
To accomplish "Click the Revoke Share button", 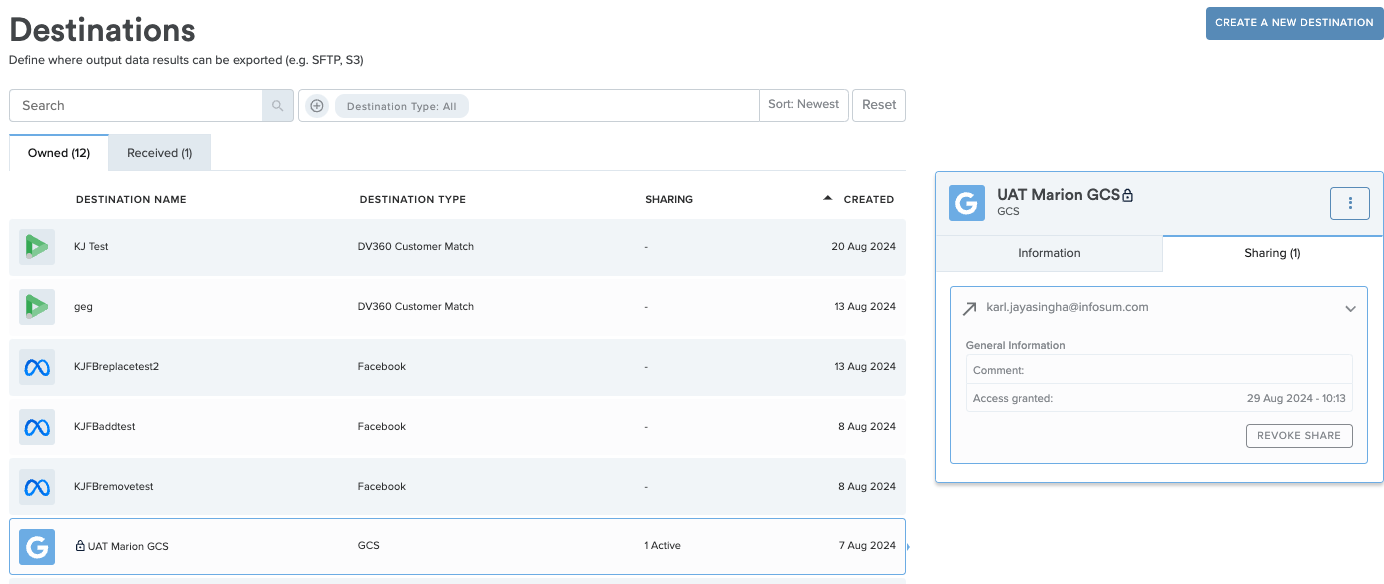I will pos(1299,436).
